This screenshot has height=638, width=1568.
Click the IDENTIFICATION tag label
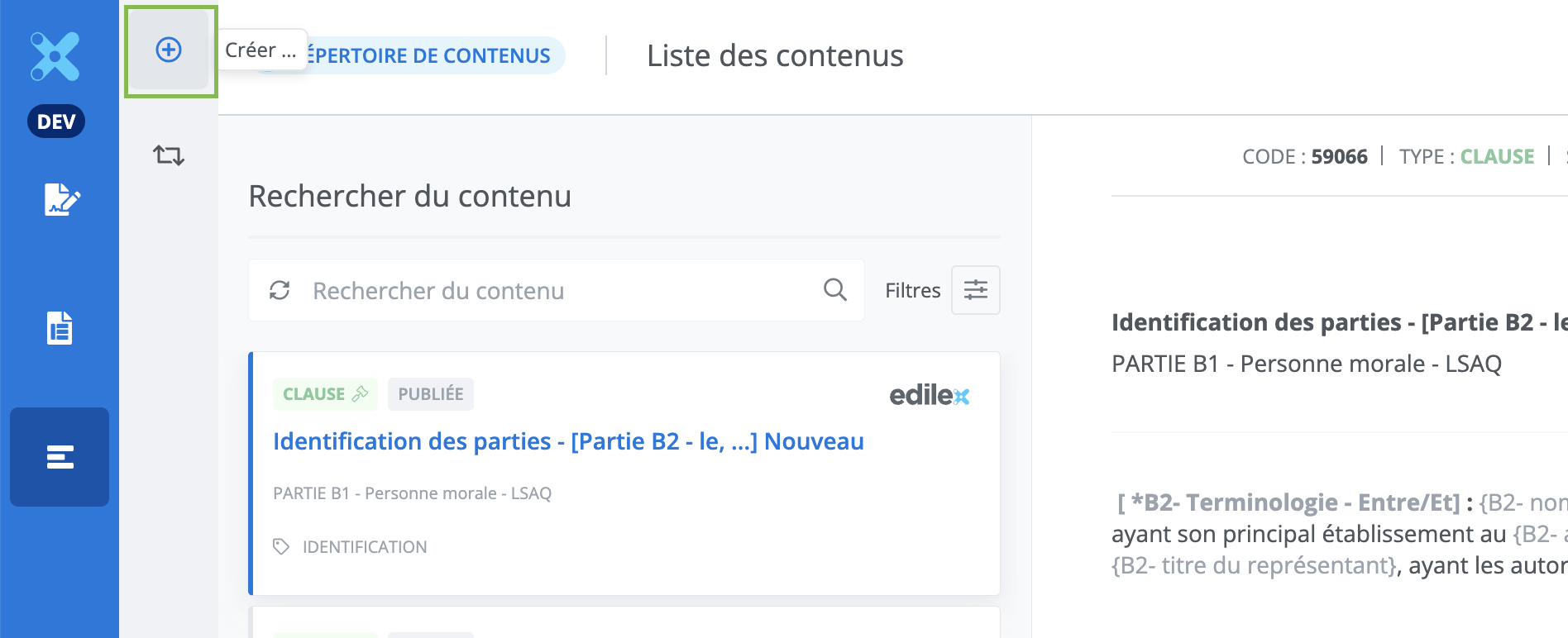[365, 546]
